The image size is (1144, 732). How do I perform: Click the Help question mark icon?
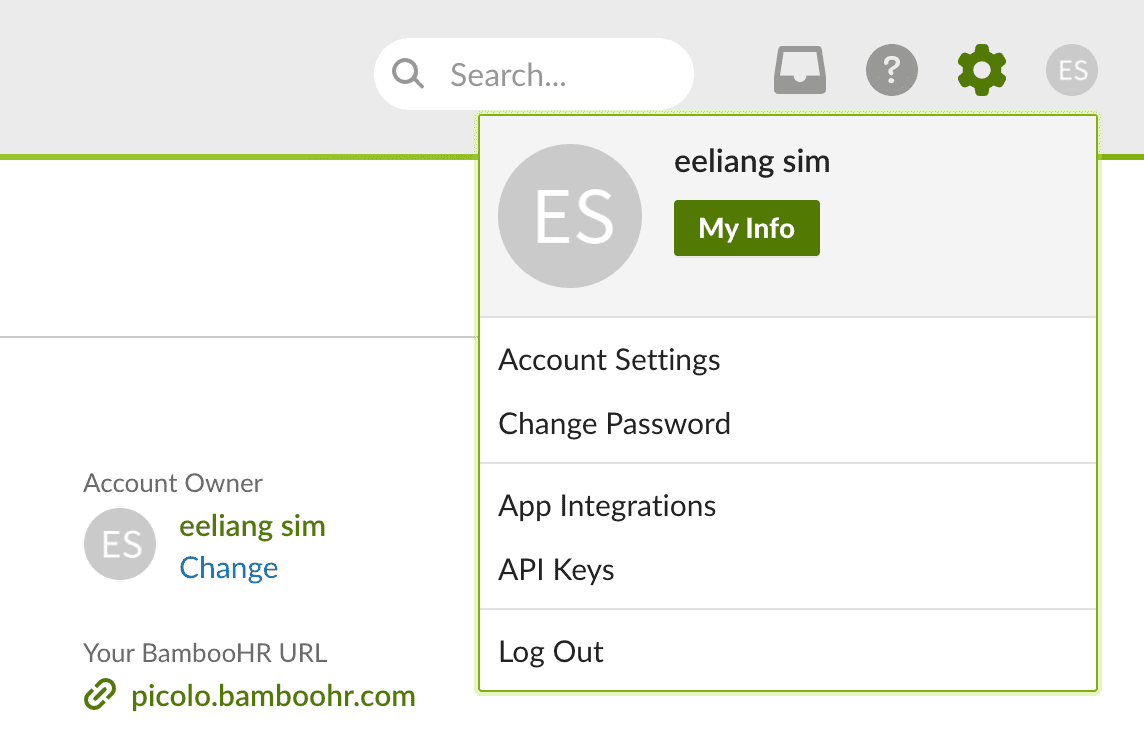point(891,70)
